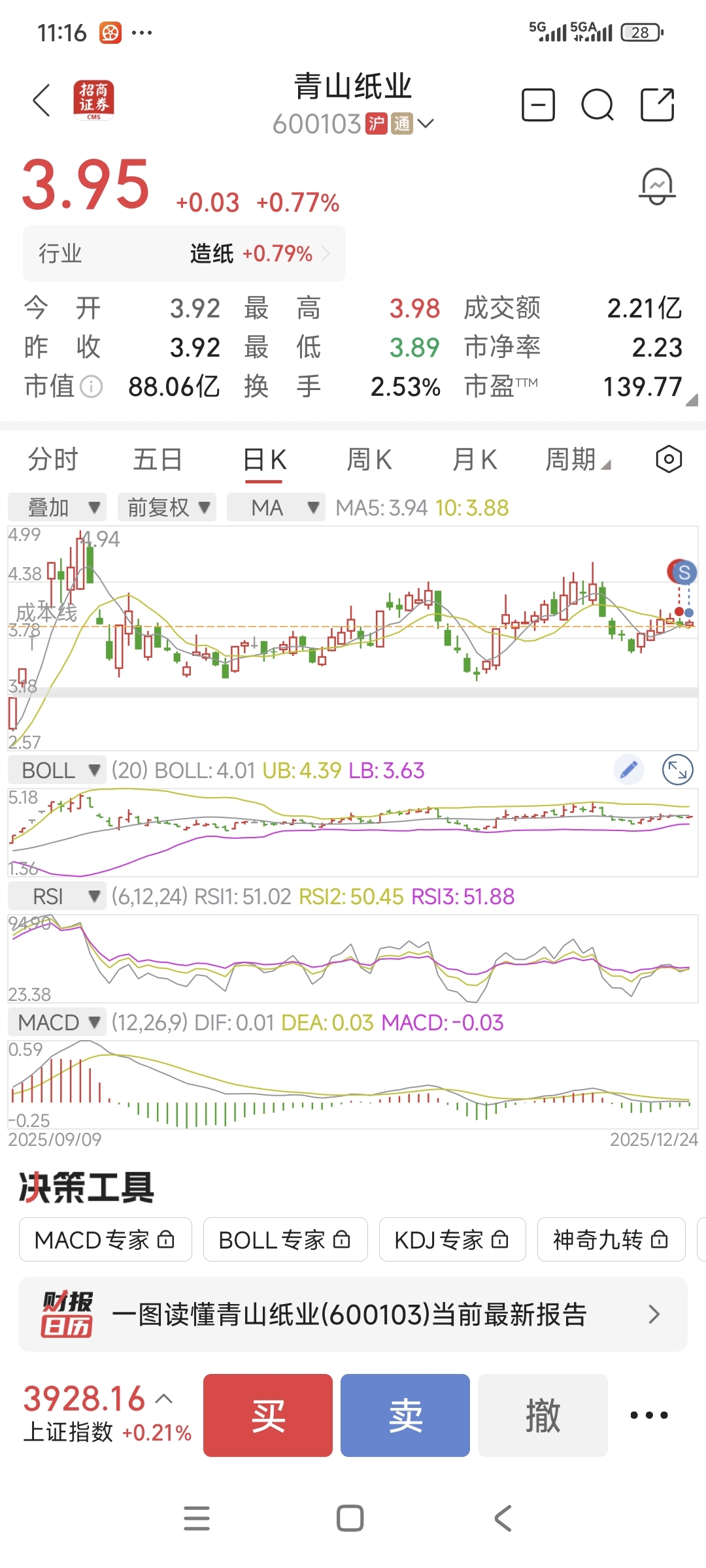
Task: Switch to the 周K tab
Action: click(x=369, y=459)
